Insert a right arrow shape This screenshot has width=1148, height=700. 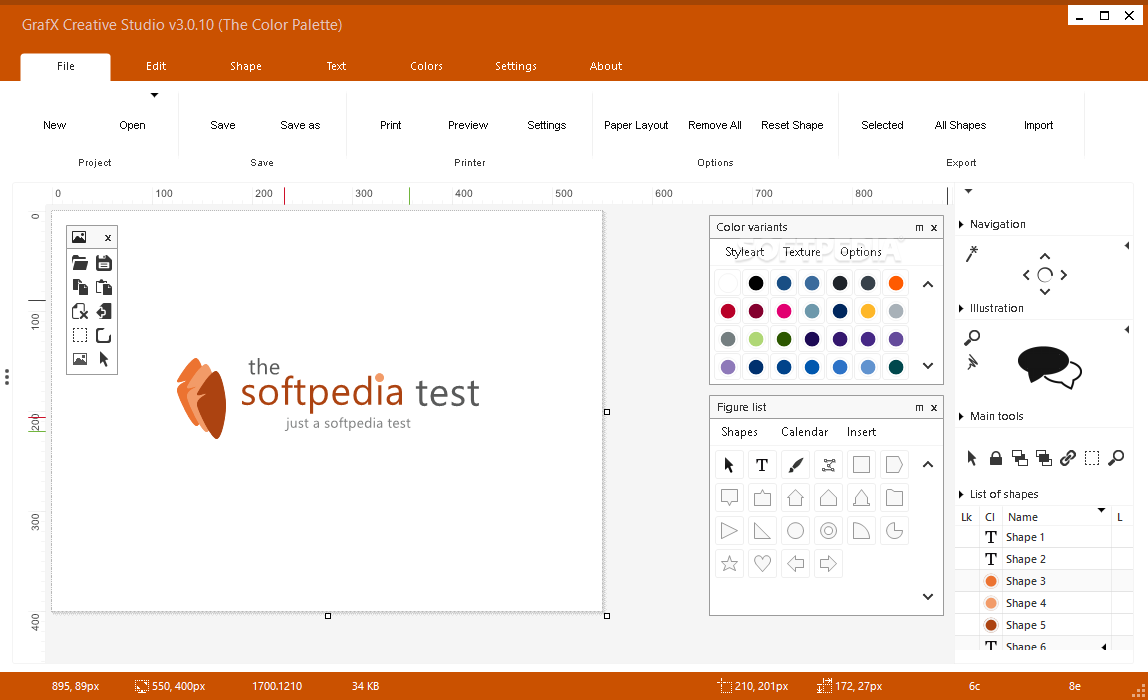pyautogui.click(x=829, y=564)
